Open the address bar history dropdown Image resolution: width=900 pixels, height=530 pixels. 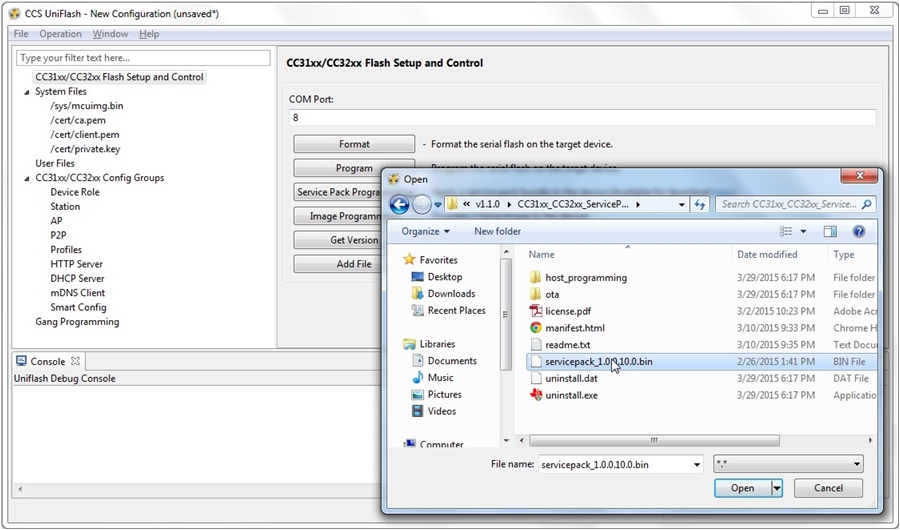681,204
